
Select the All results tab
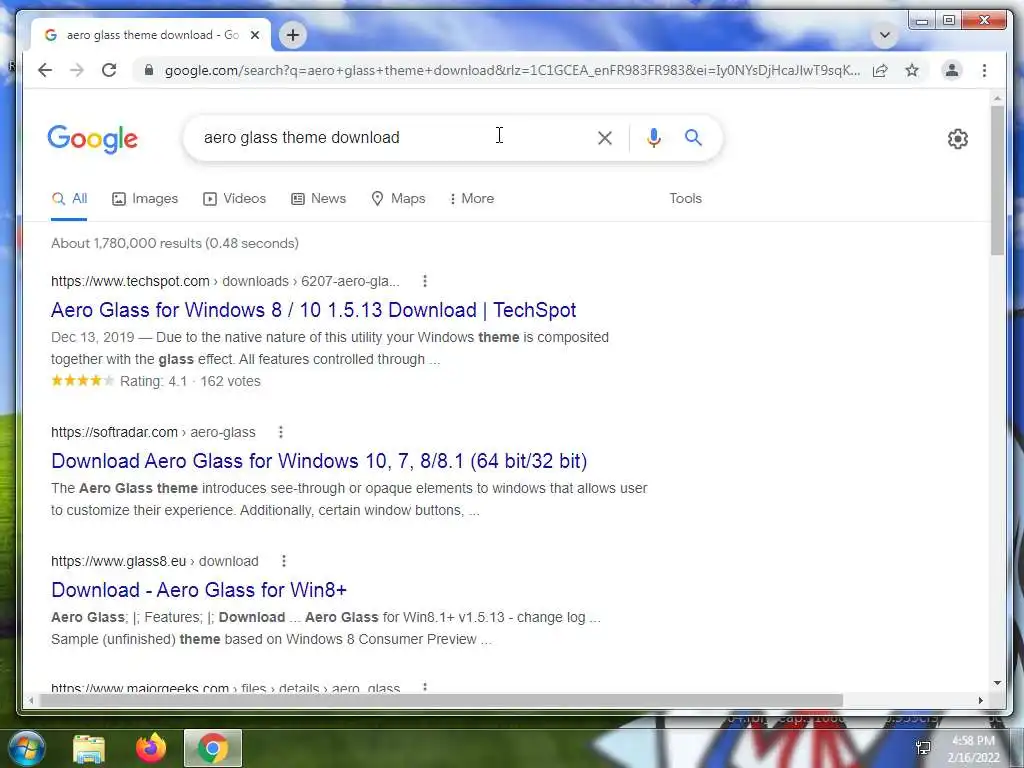coord(69,199)
